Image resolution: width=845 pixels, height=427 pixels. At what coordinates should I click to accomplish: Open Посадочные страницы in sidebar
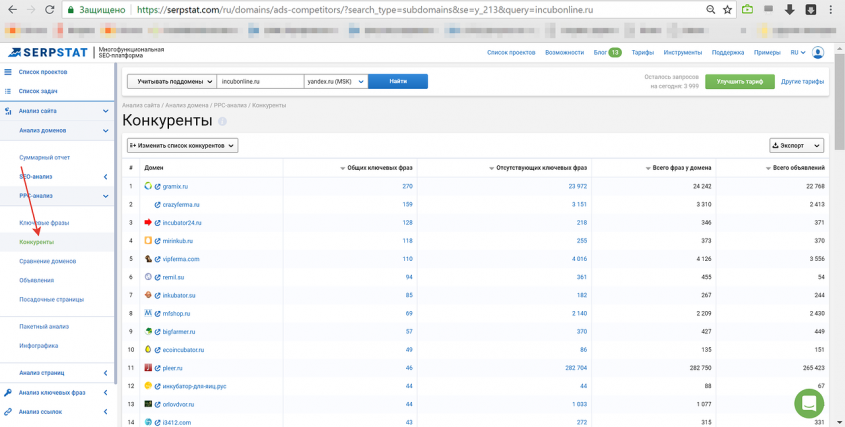pos(51,299)
